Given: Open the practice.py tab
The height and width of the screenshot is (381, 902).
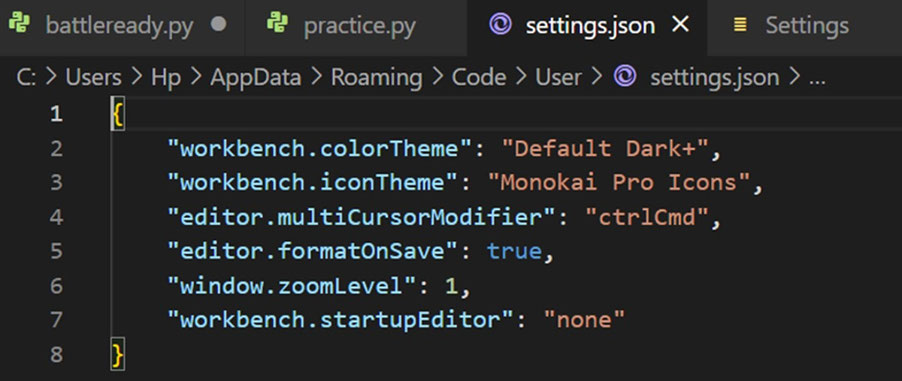Looking at the screenshot, I should 356,26.
